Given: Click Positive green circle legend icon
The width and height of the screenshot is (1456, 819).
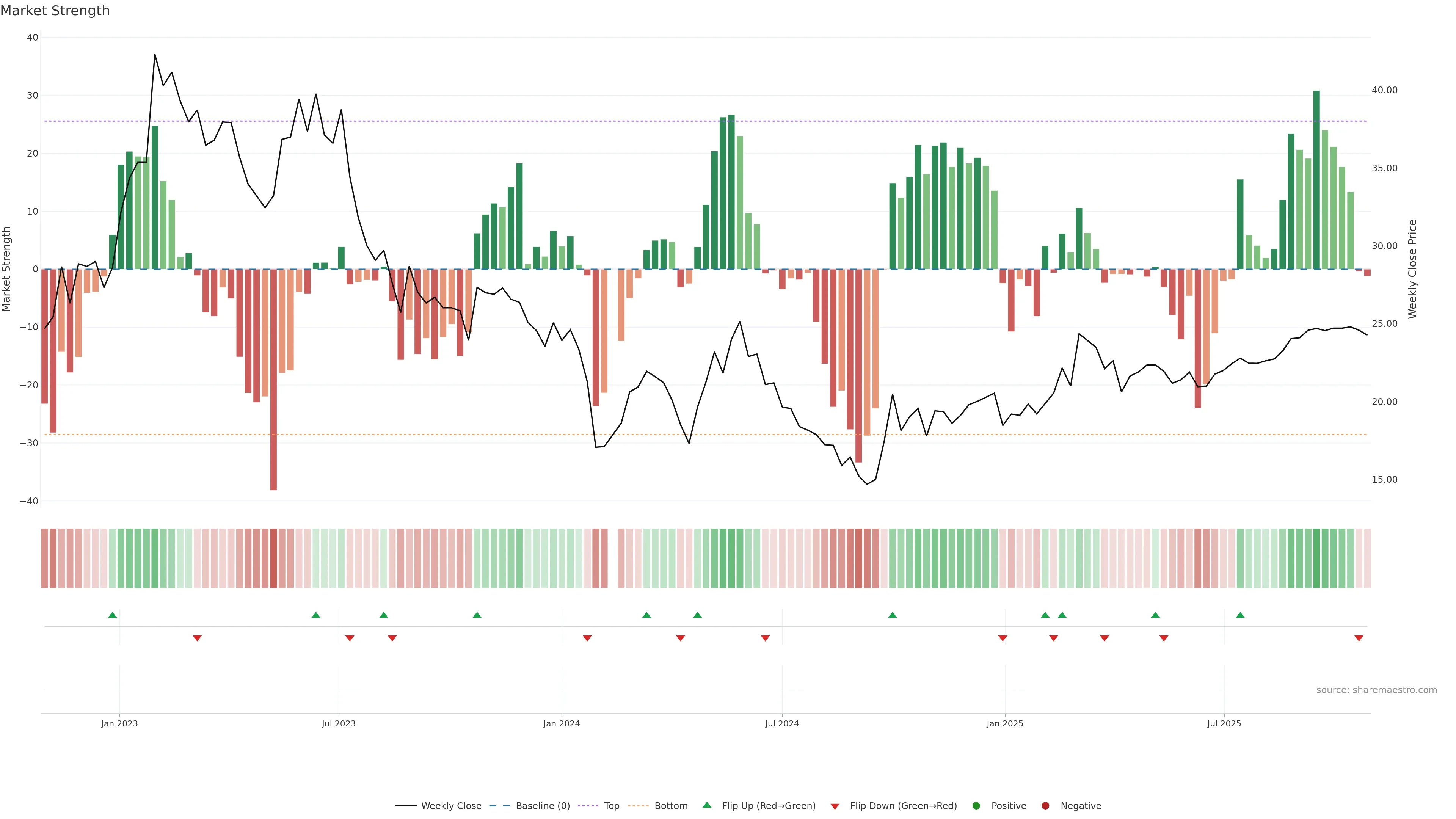Looking at the screenshot, I should click(x=976, y=805).
